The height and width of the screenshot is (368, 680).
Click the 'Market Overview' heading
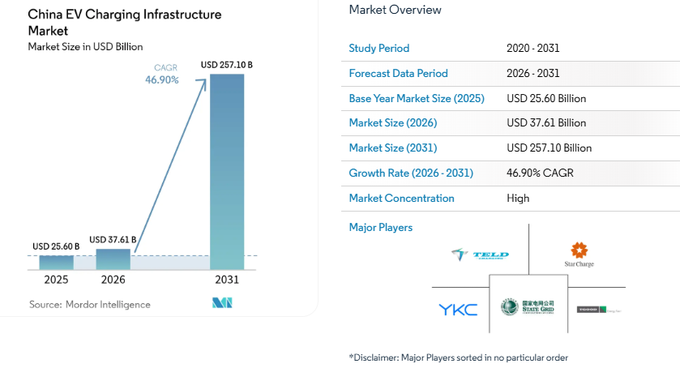point(395,10)
